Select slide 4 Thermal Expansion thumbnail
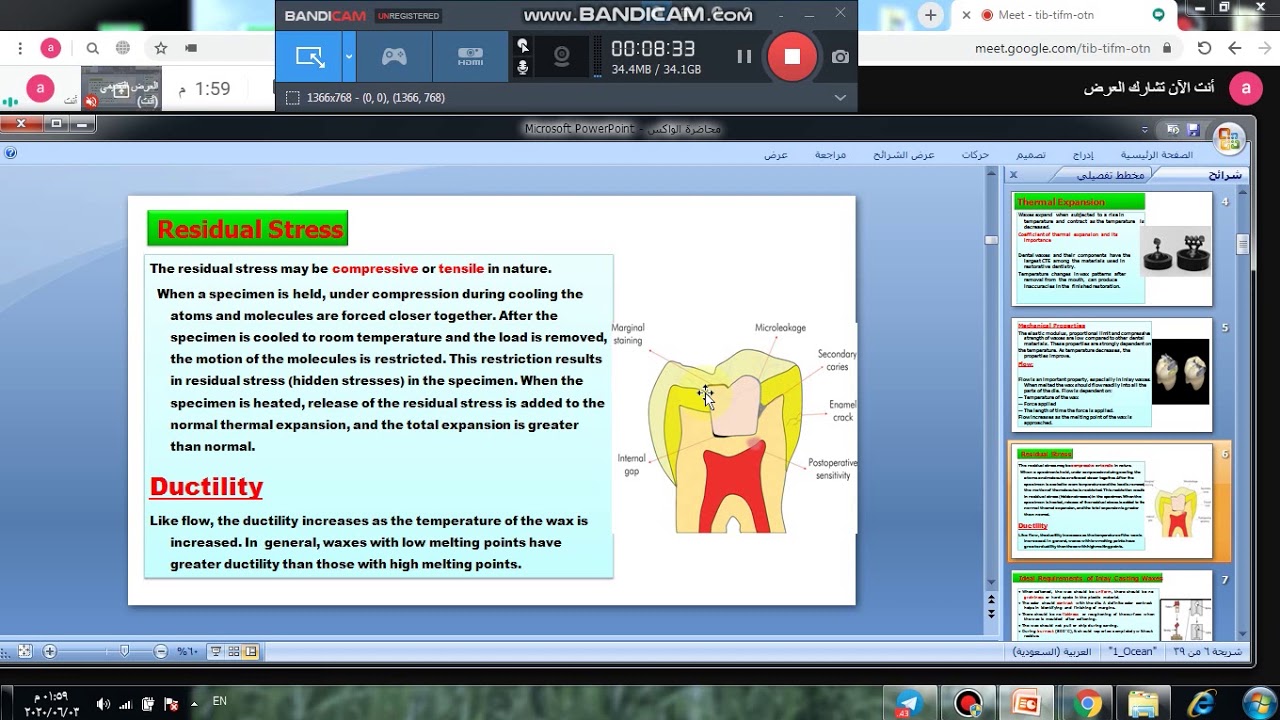1280x720 pixels. pos(1112,248)
